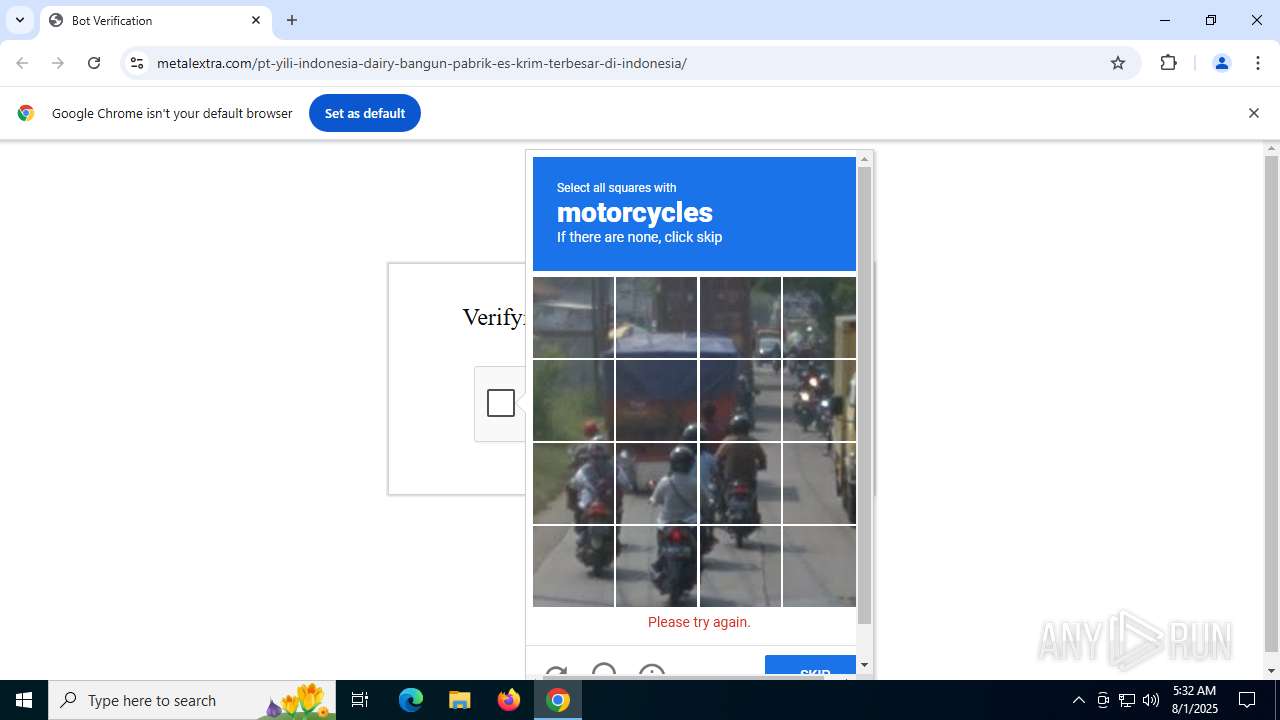Open Chrome's three-dot menu

coord(1257,63)
